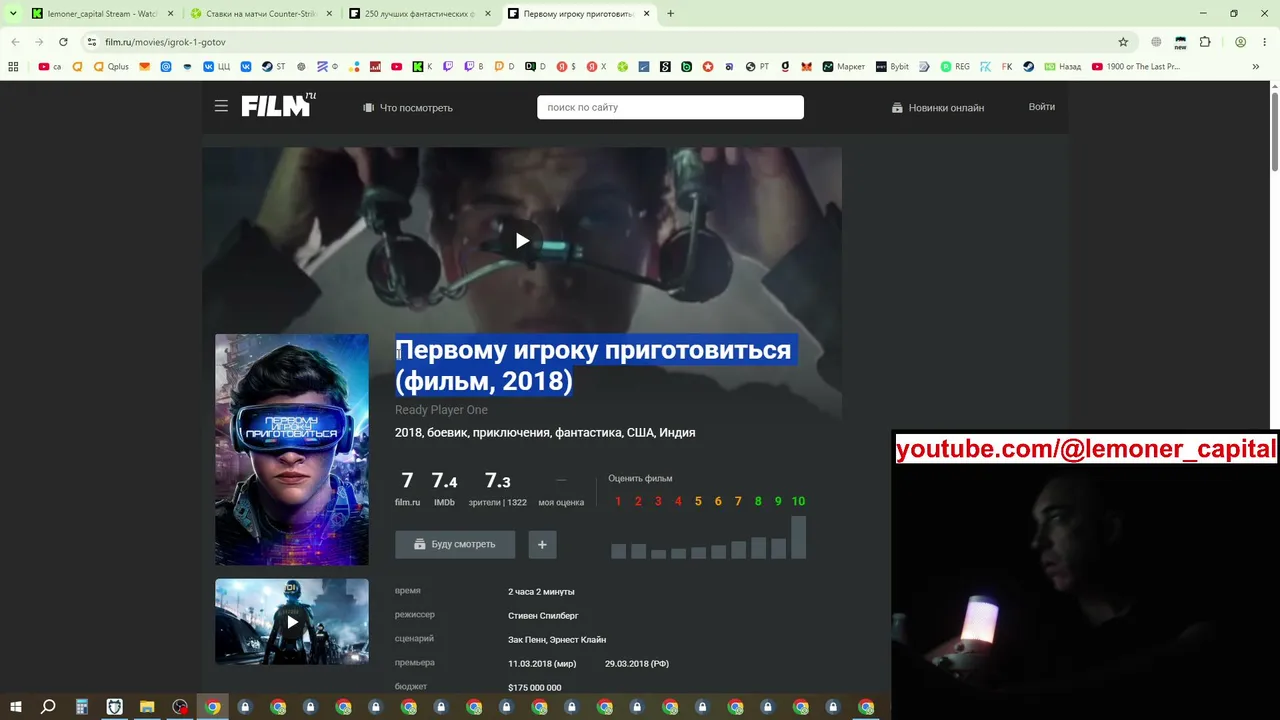Rate the film 1
Image resolution: width=1280 pixels, height=720 pixels.
[618, 501]
